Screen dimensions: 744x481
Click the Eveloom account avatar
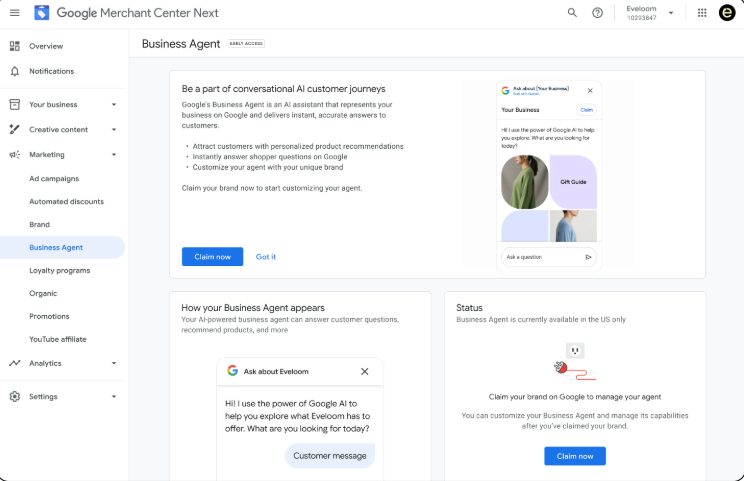(x=727, y=13)
